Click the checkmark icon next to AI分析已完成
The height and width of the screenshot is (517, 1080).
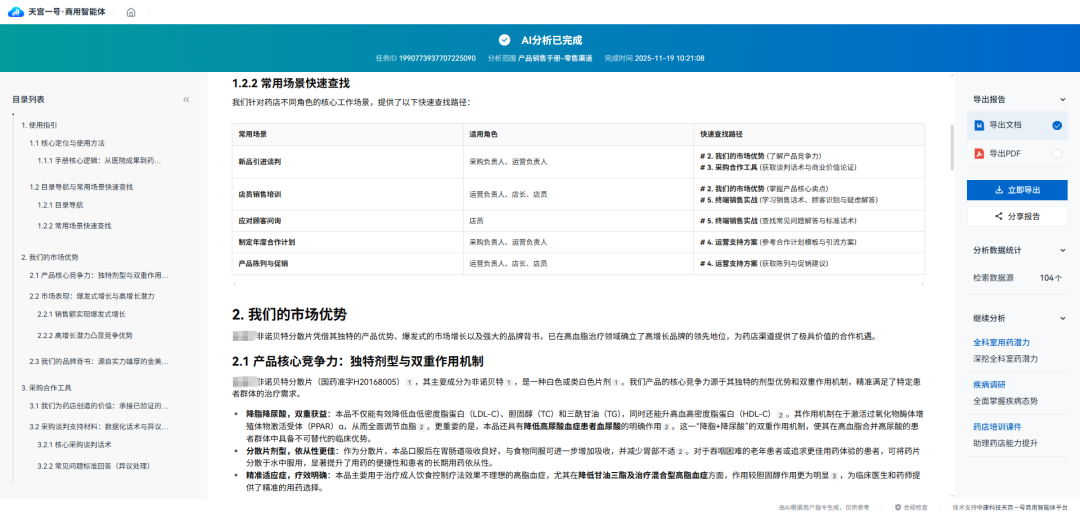coord(503,40)
